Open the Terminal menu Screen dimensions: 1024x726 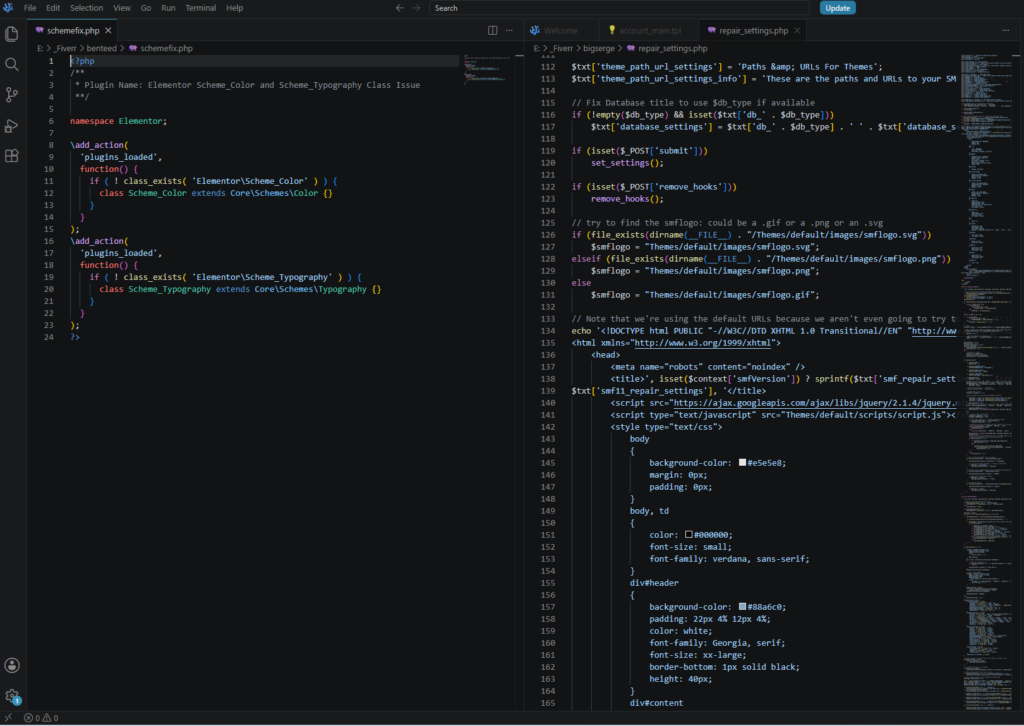click(200, 8)
